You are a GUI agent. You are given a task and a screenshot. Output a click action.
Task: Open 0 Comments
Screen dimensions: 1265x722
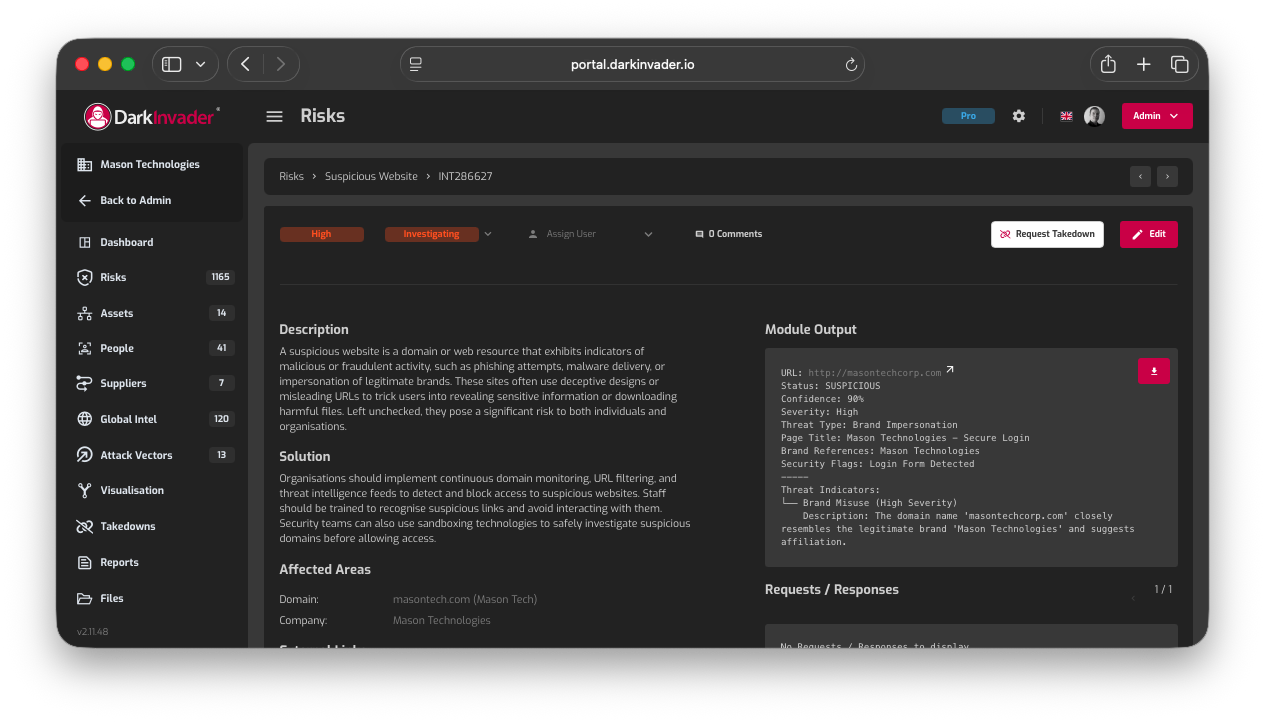(729, 234)
